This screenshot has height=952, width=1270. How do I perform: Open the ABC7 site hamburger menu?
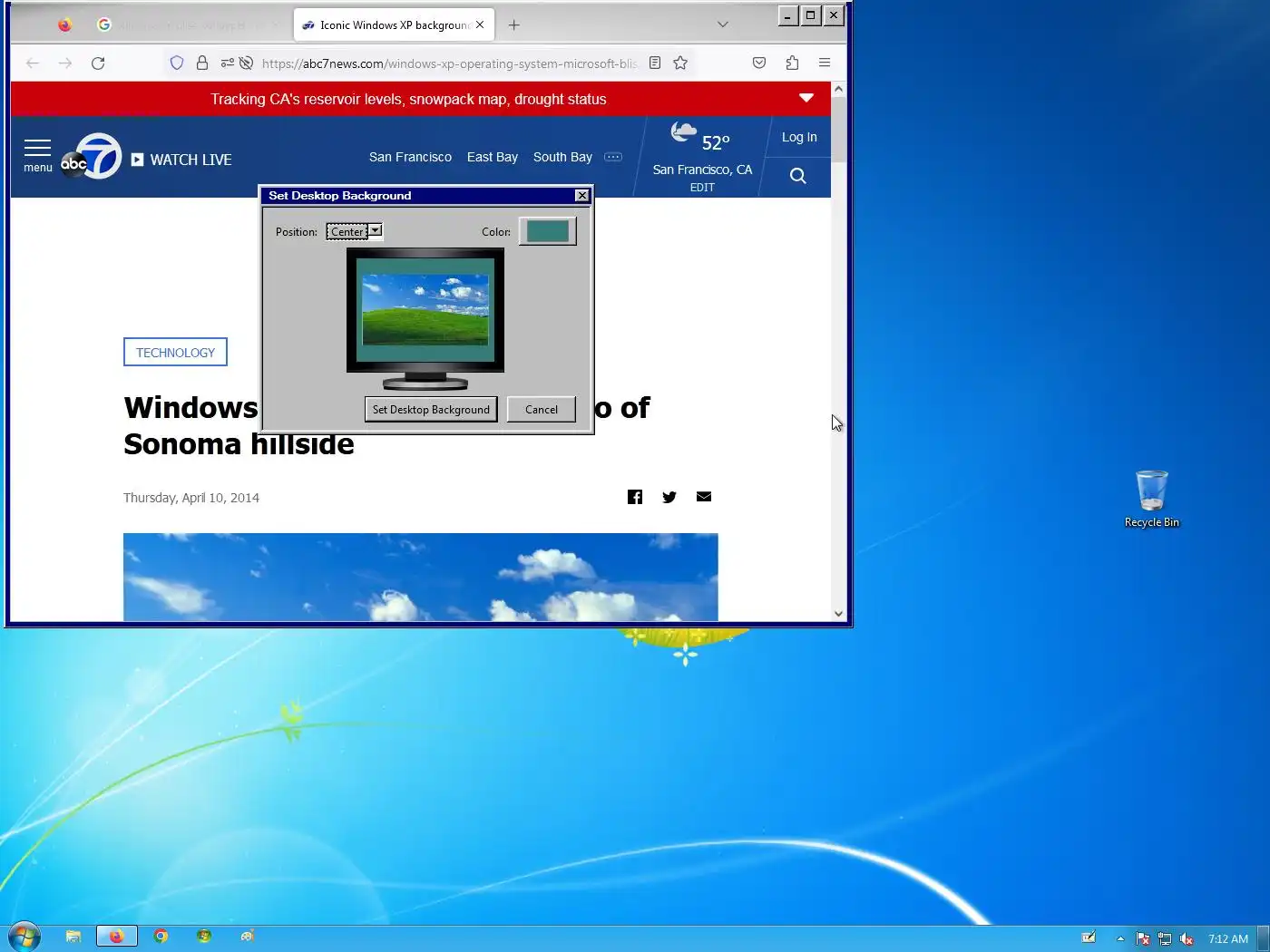point(38,156)
